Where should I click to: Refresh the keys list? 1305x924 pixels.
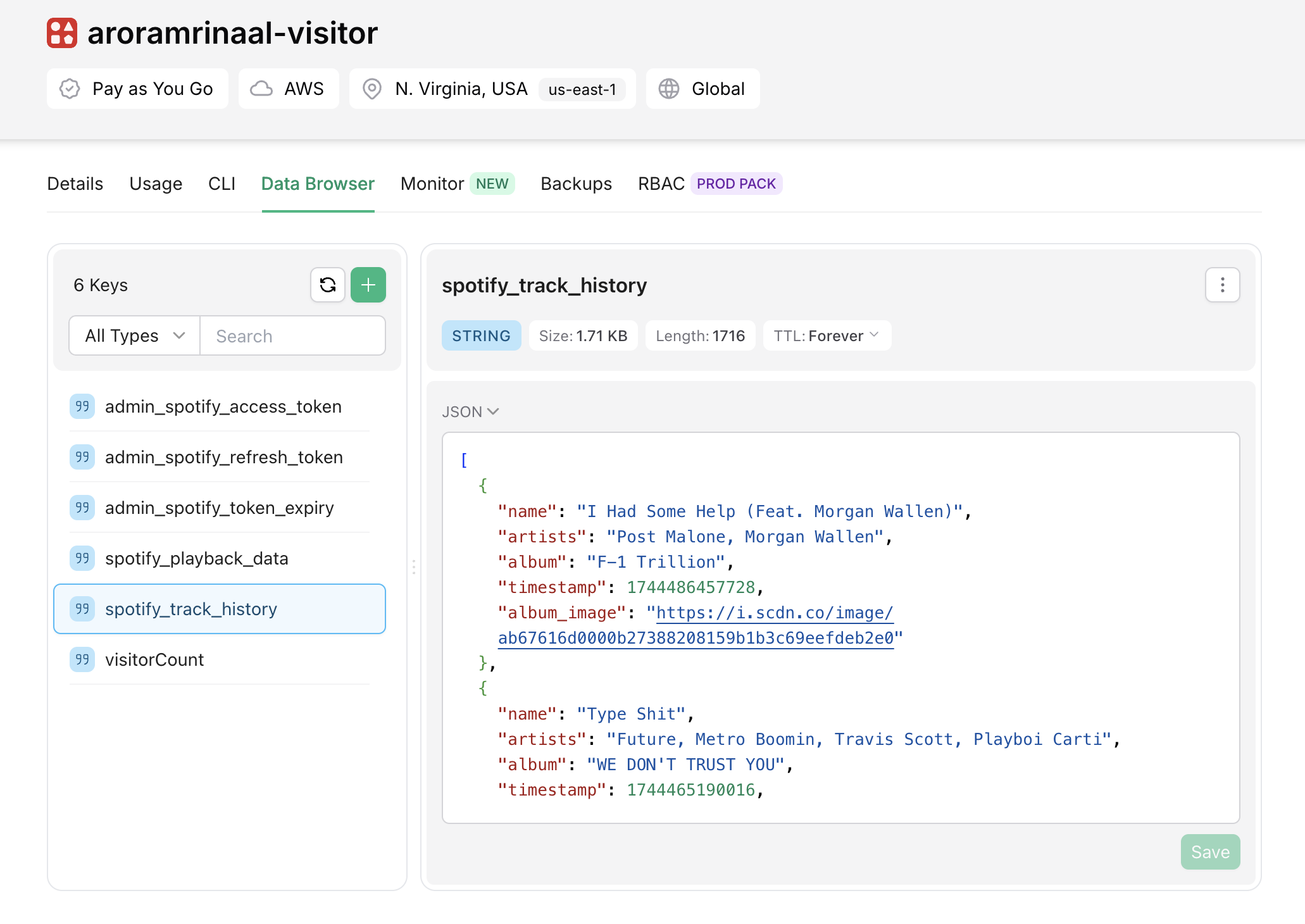click(328, 285)
